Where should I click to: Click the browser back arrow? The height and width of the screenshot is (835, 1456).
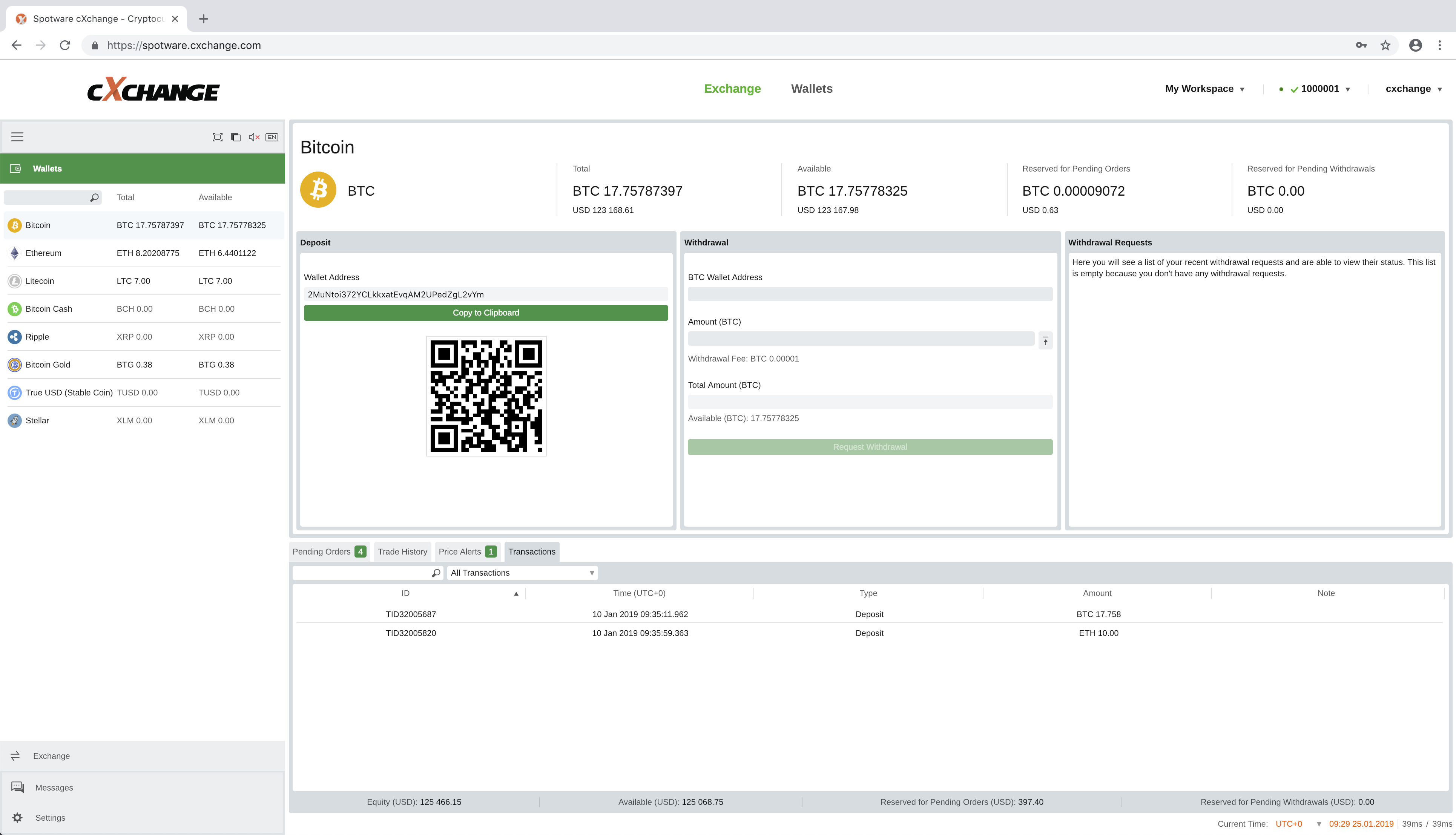(17, 45)
